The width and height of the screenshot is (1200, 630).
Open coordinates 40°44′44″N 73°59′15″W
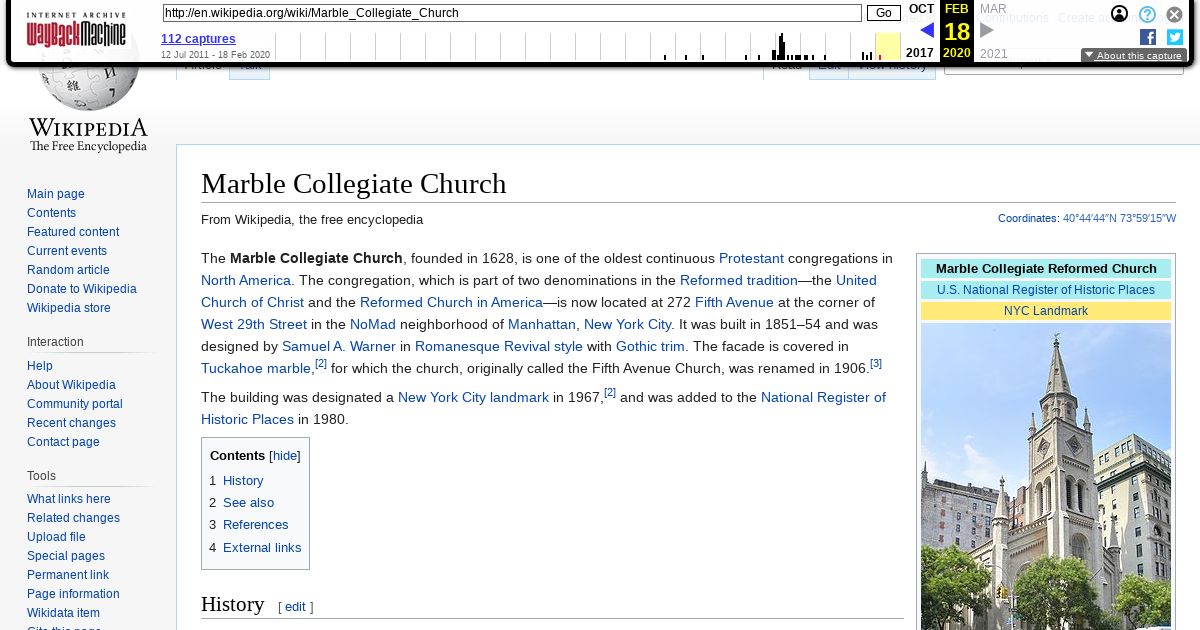click(x=1119, y=218)
